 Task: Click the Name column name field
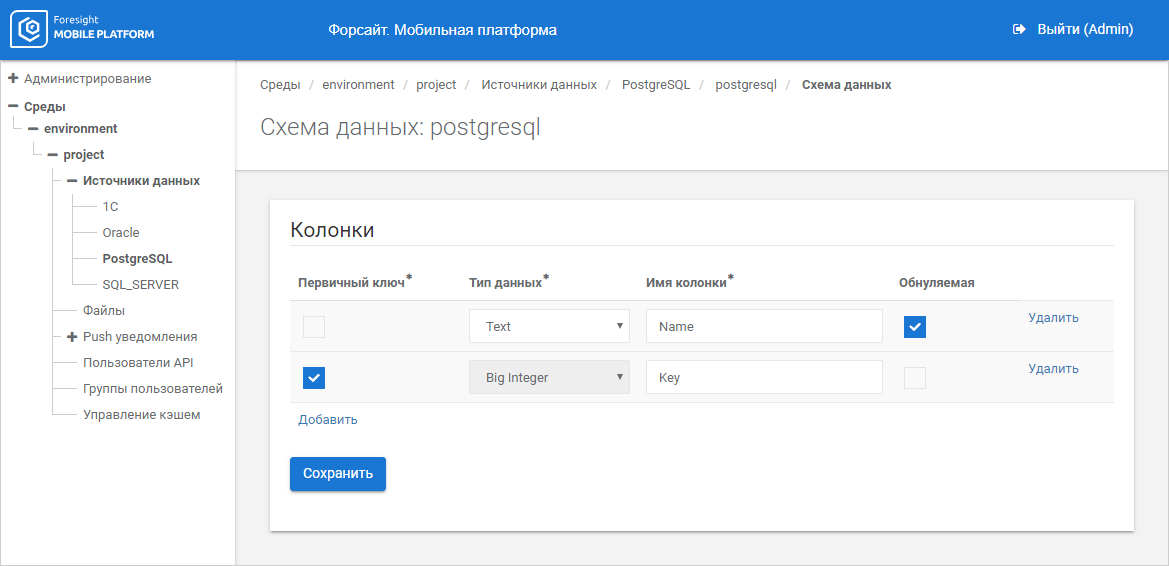point(764,326)
